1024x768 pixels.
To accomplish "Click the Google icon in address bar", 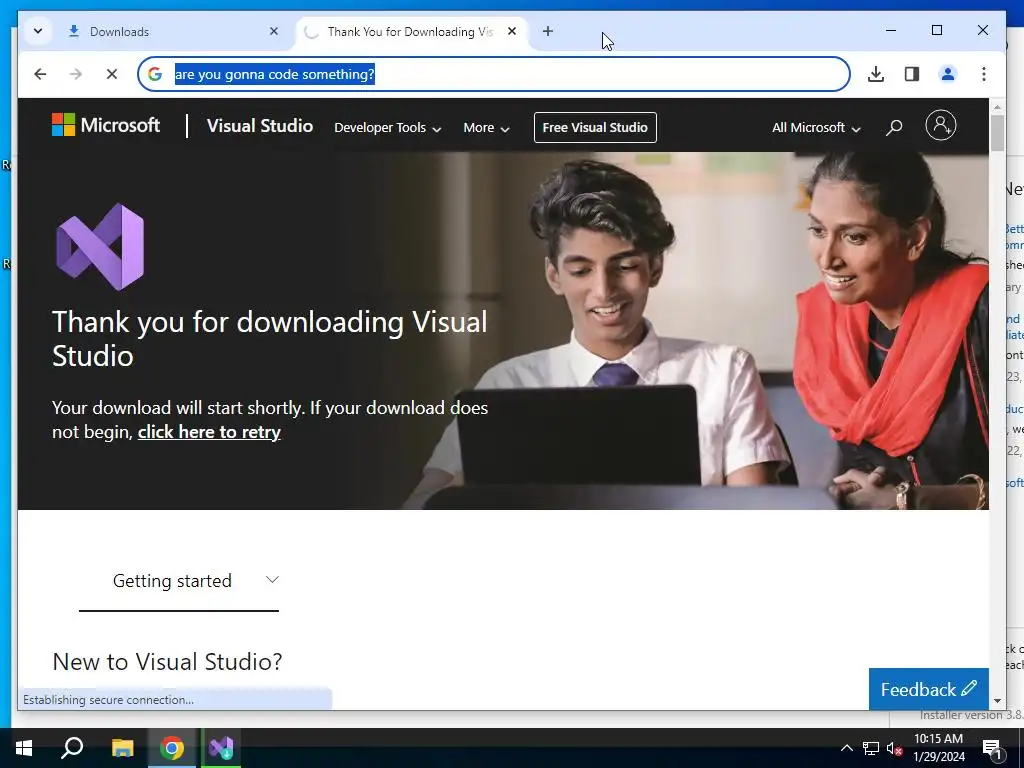I will [x=155, y=74].
